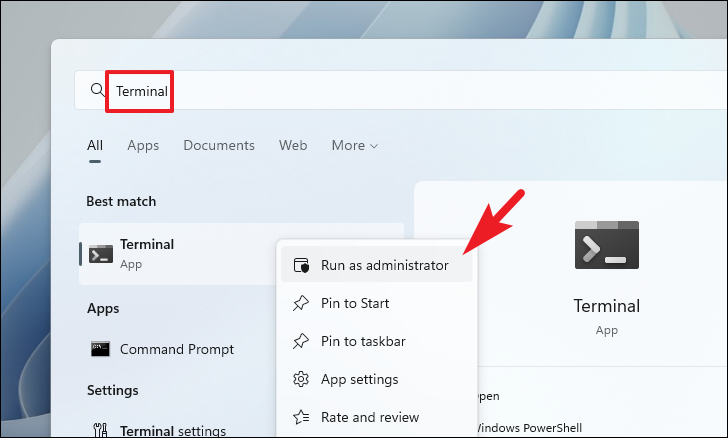This screenshot has height=438, width=728.
Task: Click the Apps section heading
Action: coord(103,309)
